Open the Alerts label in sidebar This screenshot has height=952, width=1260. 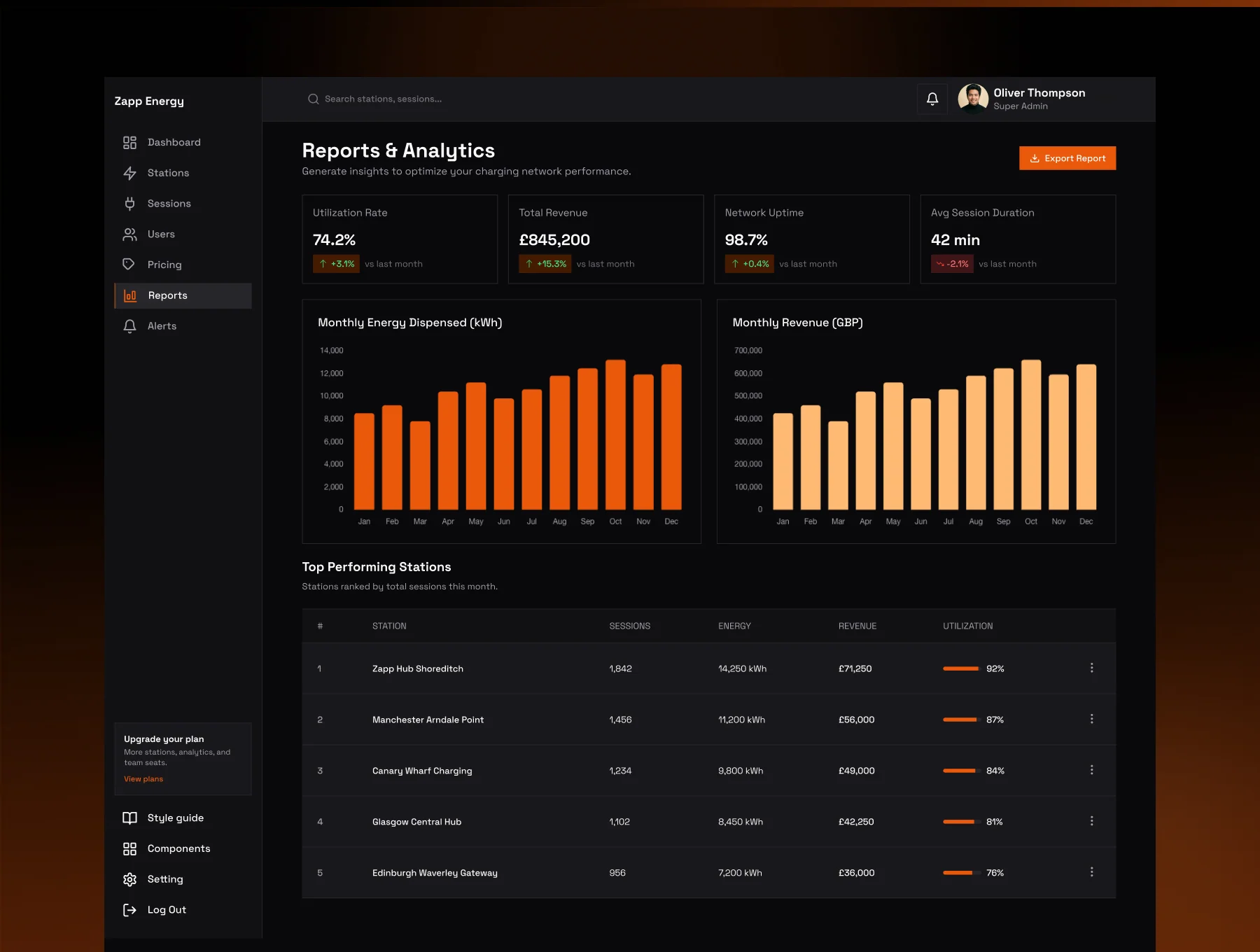click(x=162, y=326)
